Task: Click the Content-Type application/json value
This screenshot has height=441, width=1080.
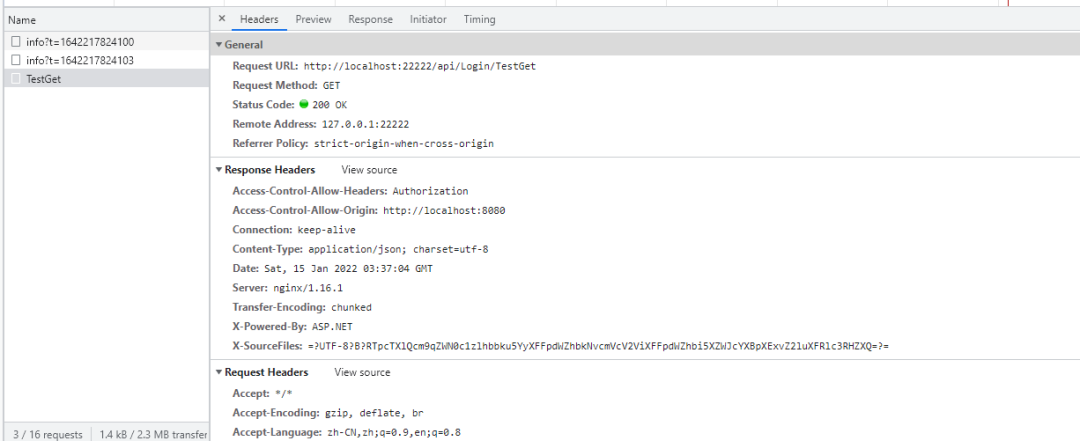Action: [x=398, y=249]
